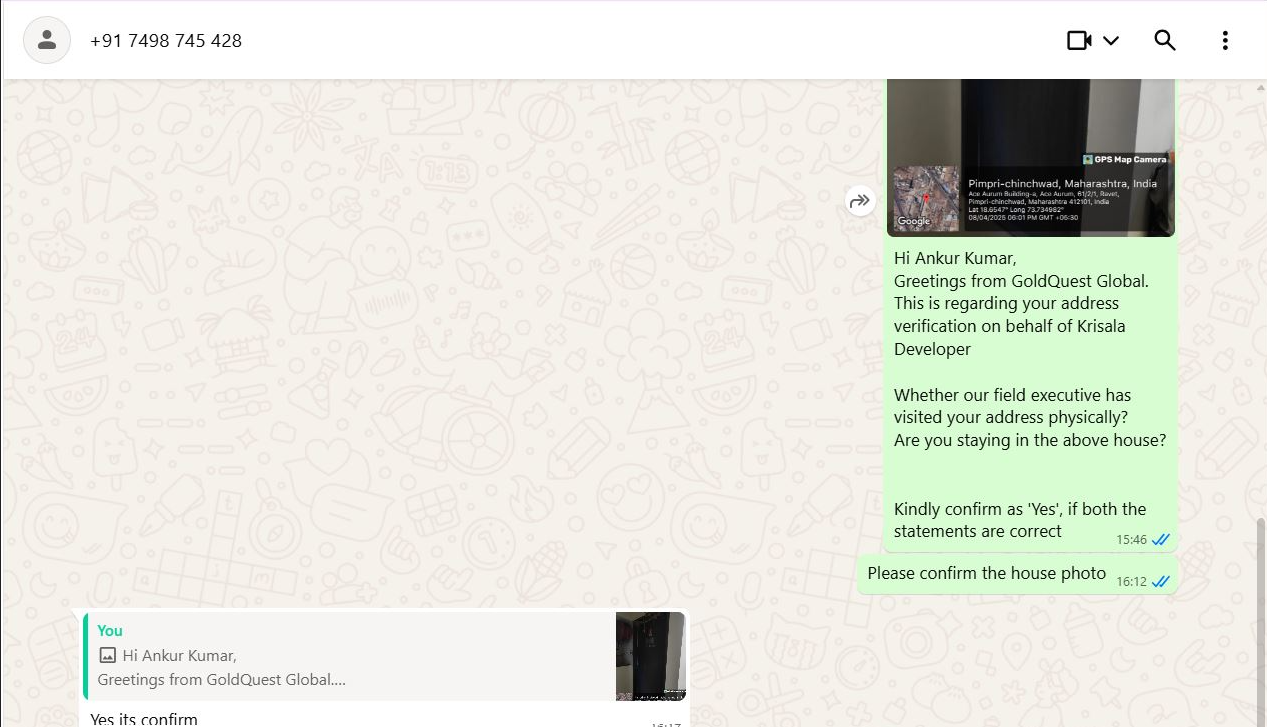Image resolution: width=1267 pixels, height=727 pixels.
Task: Click 'Pimpri-chinchwad, Maharashtra, India' photo caption
Action: (x=1062, y=184)
